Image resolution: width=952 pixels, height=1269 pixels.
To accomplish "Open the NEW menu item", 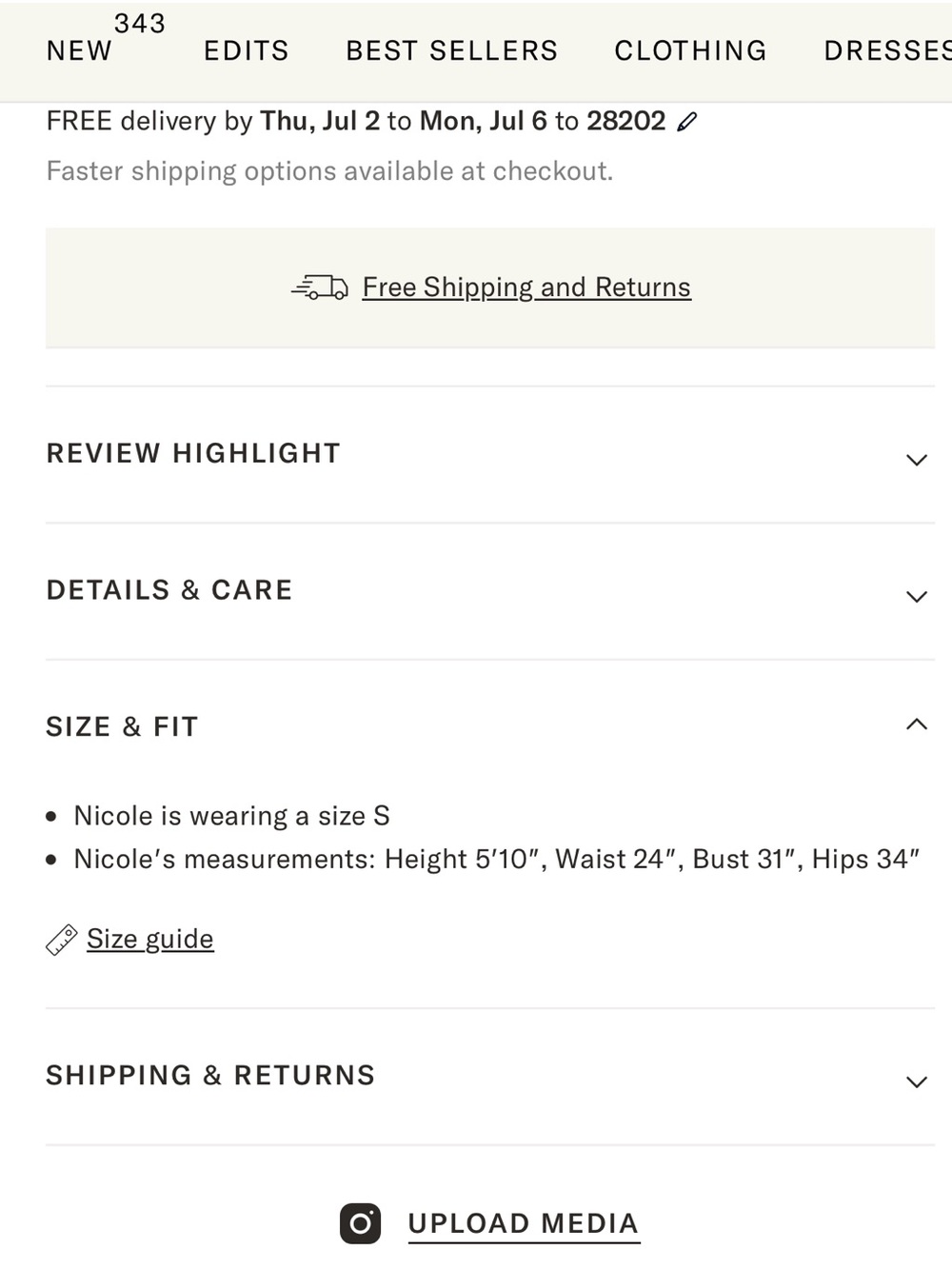I will [80, 50].
